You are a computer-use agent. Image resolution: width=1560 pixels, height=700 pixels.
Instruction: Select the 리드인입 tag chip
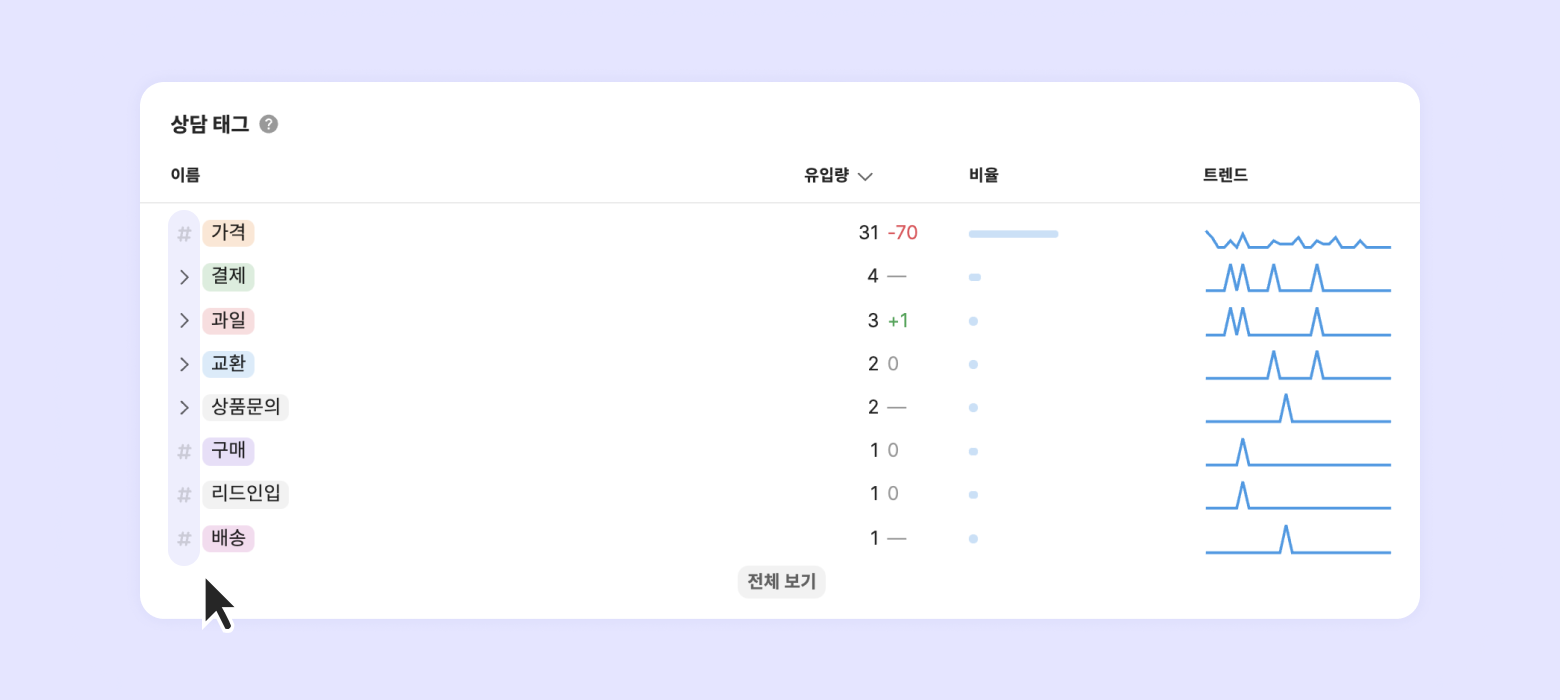[x=245, y=494]
